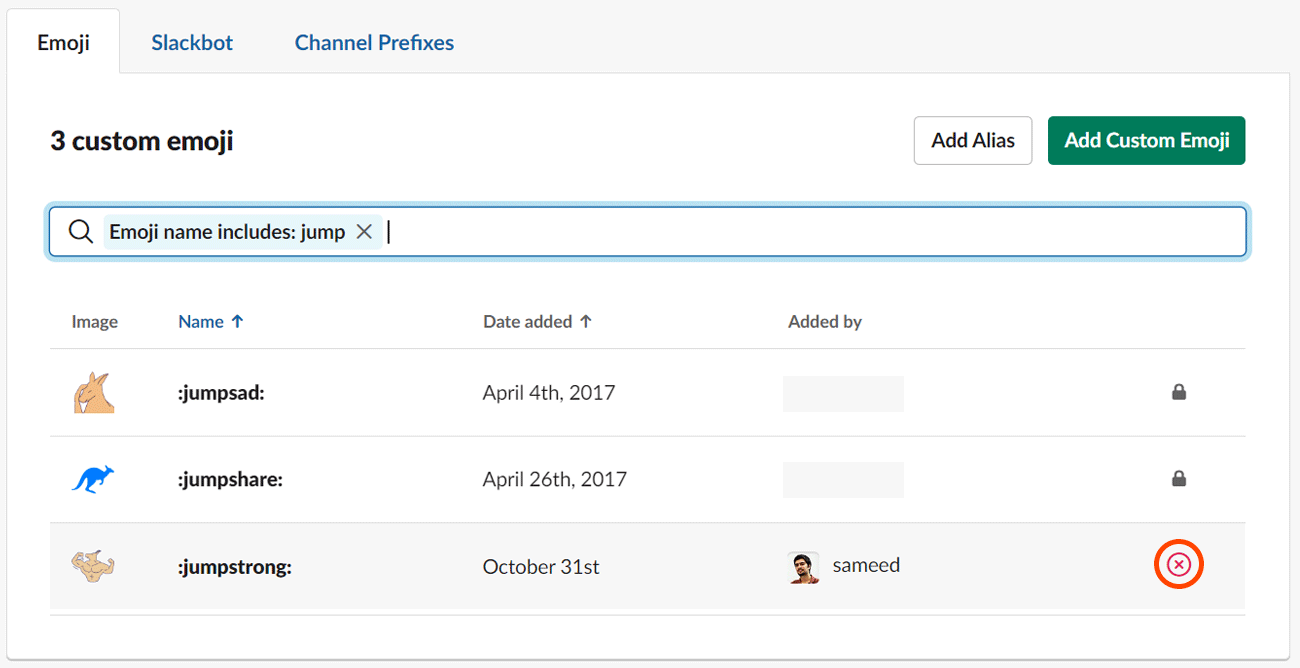1300x668 pixels.
Task: Click the Image column header
Action: point(95,321)
